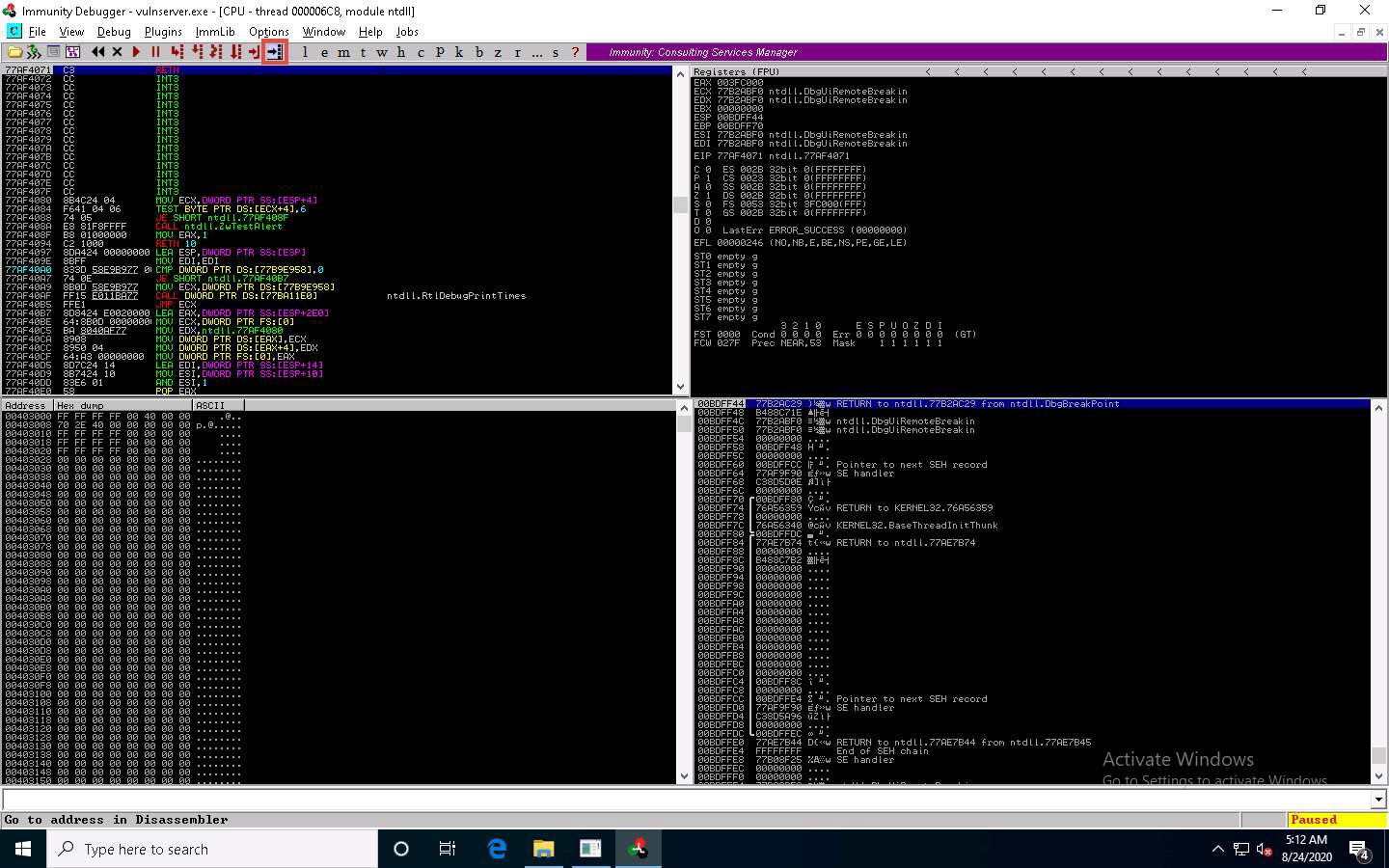Viewport: 1389px width, 868px height.
Task: Click the red Run program arrow
Action: click(136, 52)
